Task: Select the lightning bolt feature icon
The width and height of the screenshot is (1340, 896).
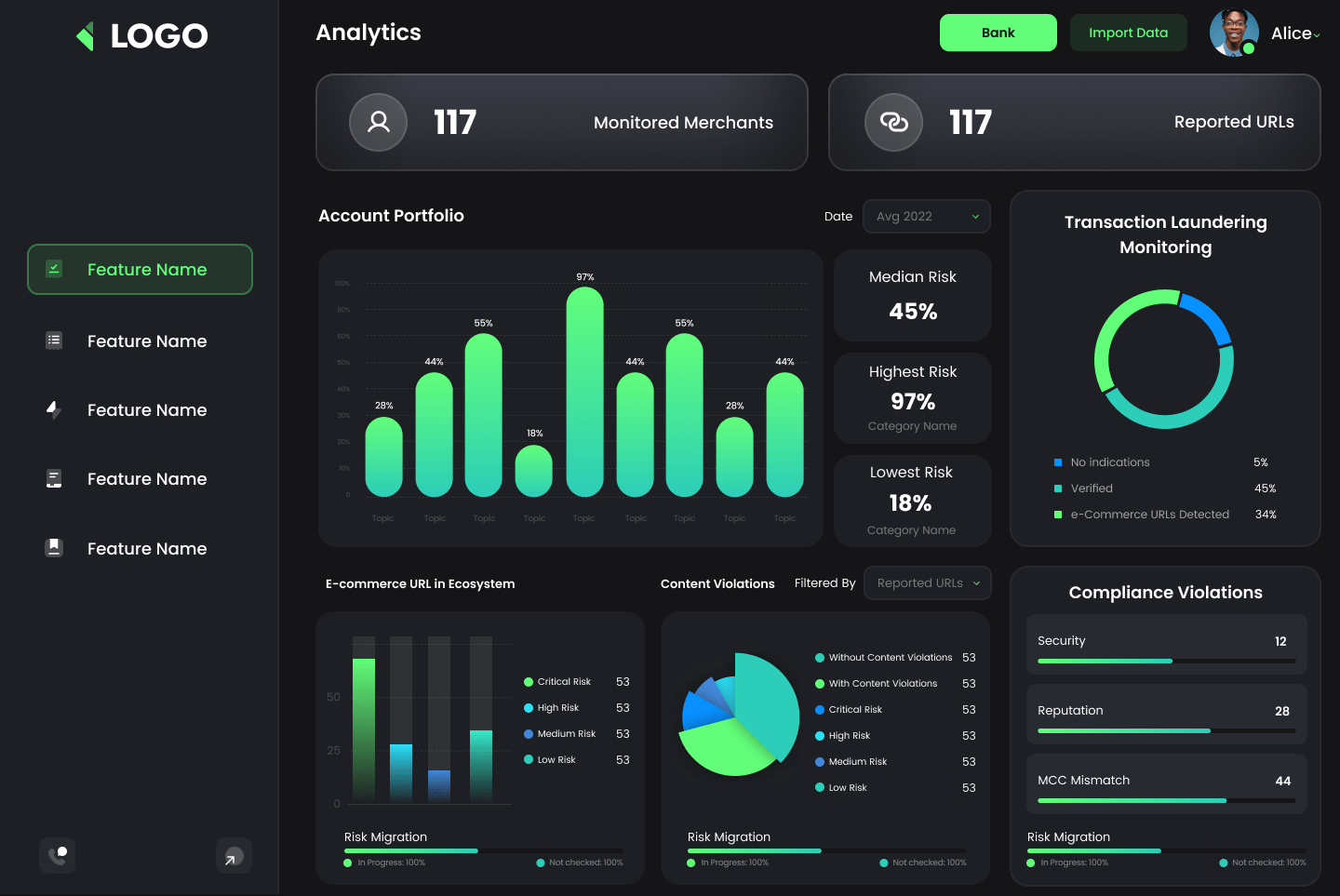Action: pyautogui.click(x=53, y=409)
